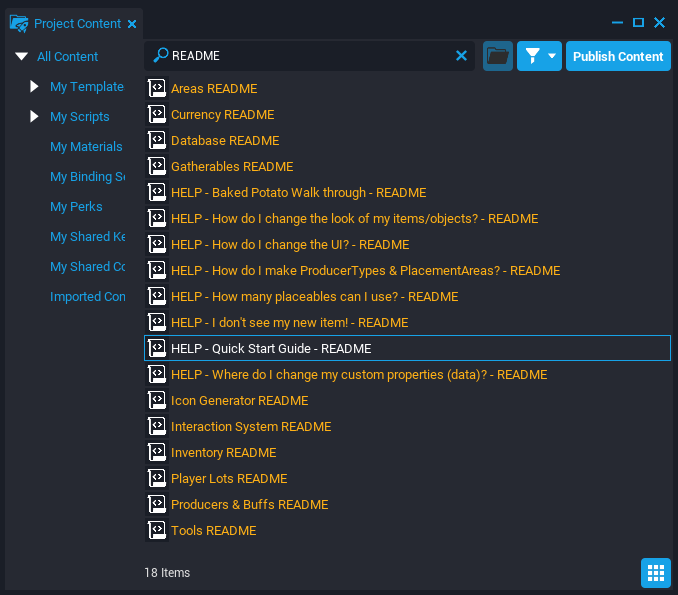Open My Perks category

[x=76, y=207]
